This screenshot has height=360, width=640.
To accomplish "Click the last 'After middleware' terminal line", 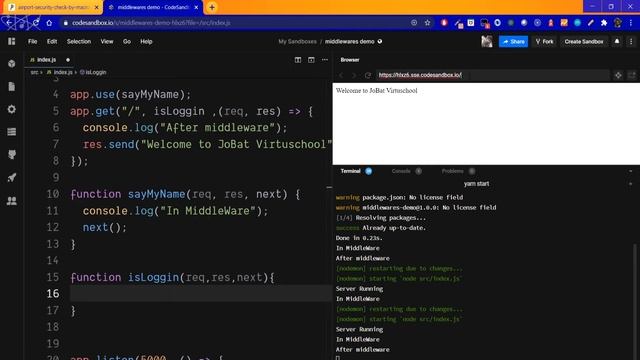I will [x=362, y=349].
